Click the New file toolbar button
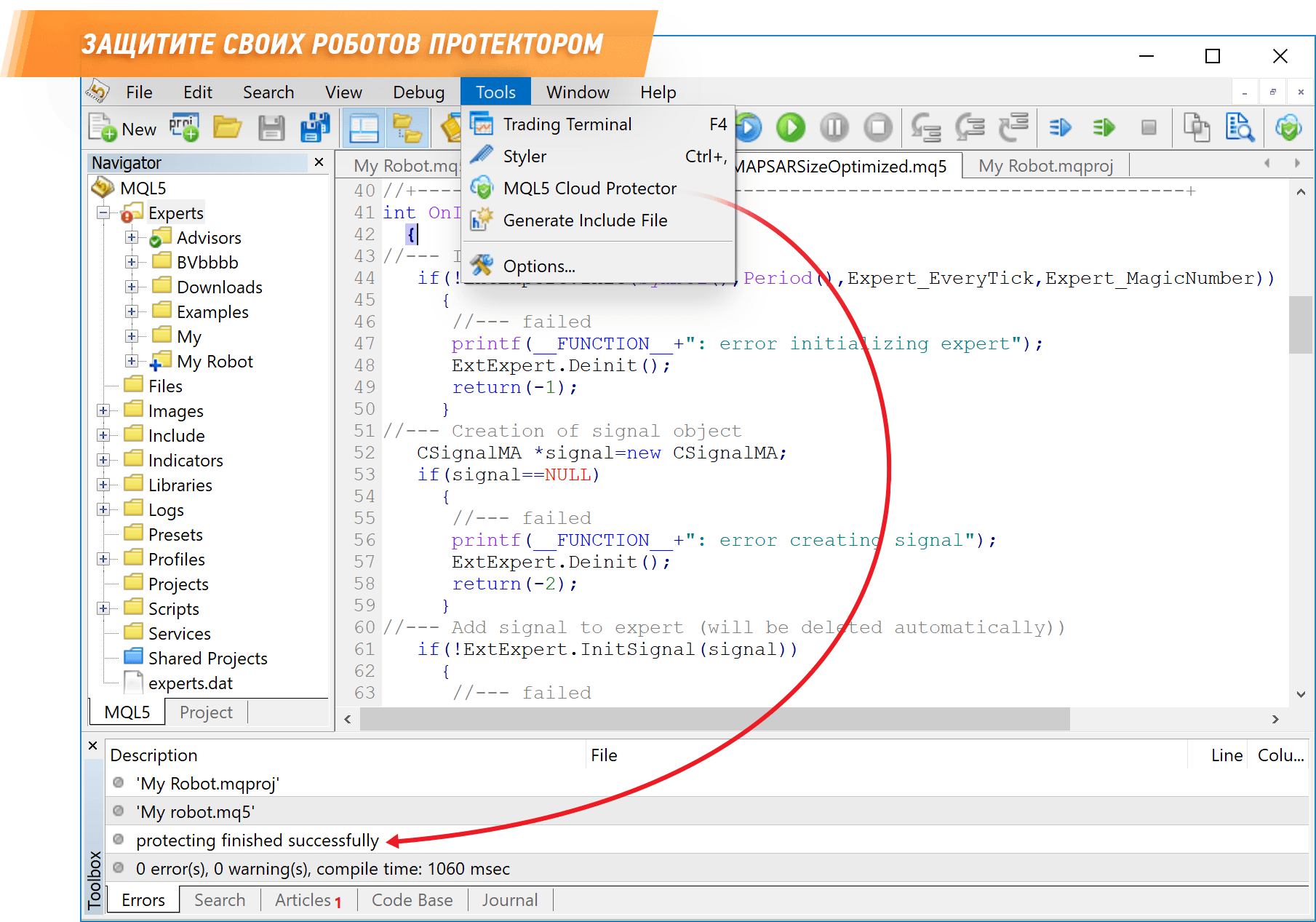The height and width of the screenshot is (922, 1316). (122, 129)
